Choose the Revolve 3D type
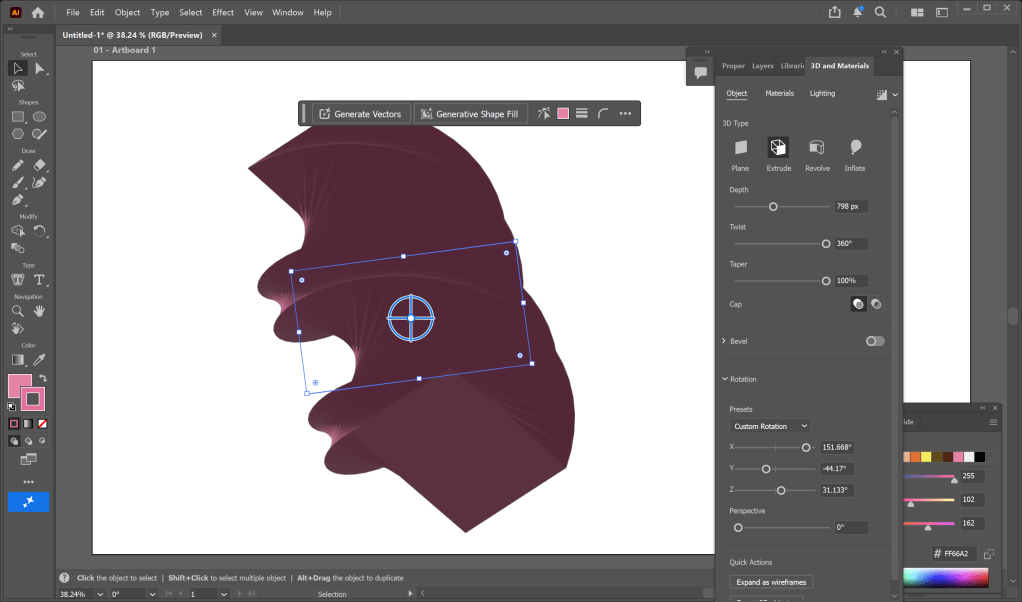1022x602 pixels. pos(817,148)
